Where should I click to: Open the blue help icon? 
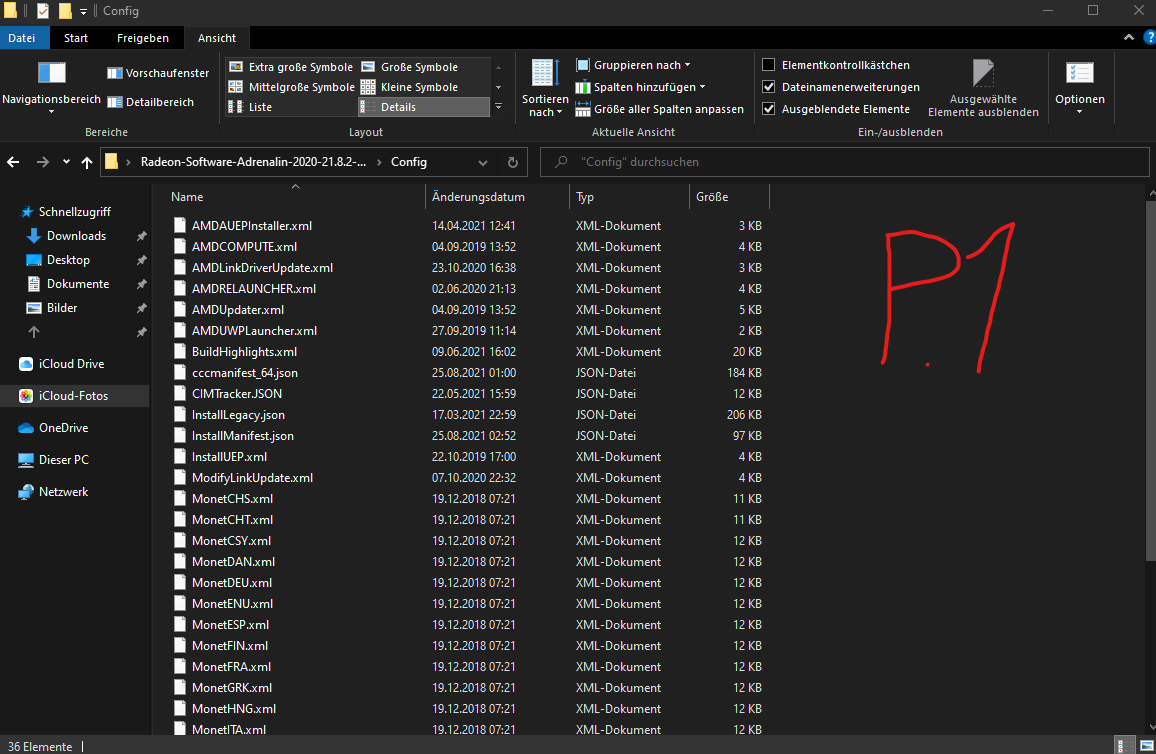click(1149, 38)
